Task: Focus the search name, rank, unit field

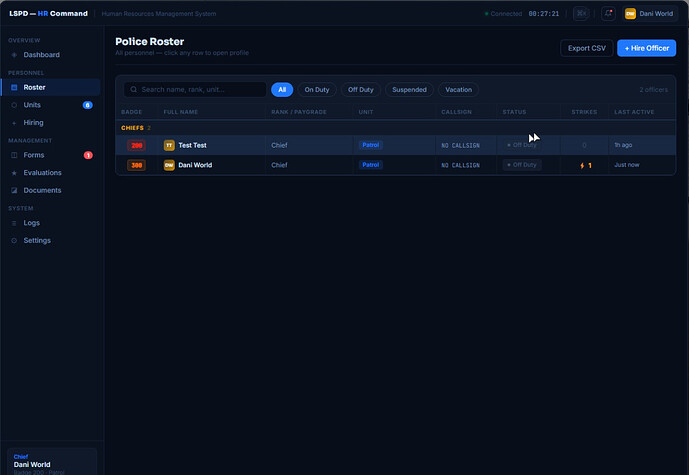Action: [x=195, y=90]
